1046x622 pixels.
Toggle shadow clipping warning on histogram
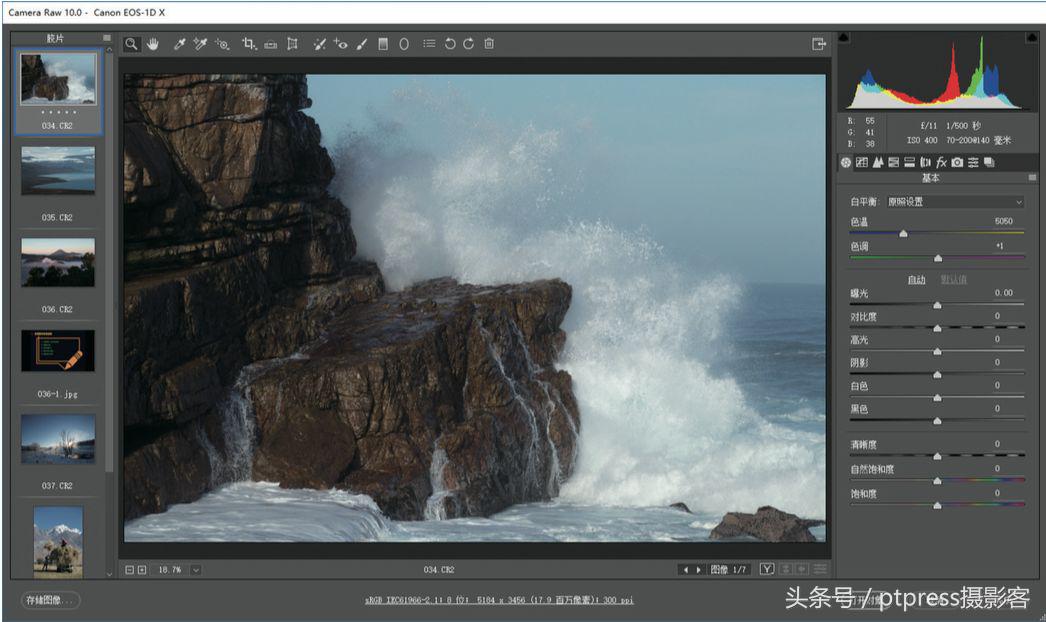(x=844, y=38)
